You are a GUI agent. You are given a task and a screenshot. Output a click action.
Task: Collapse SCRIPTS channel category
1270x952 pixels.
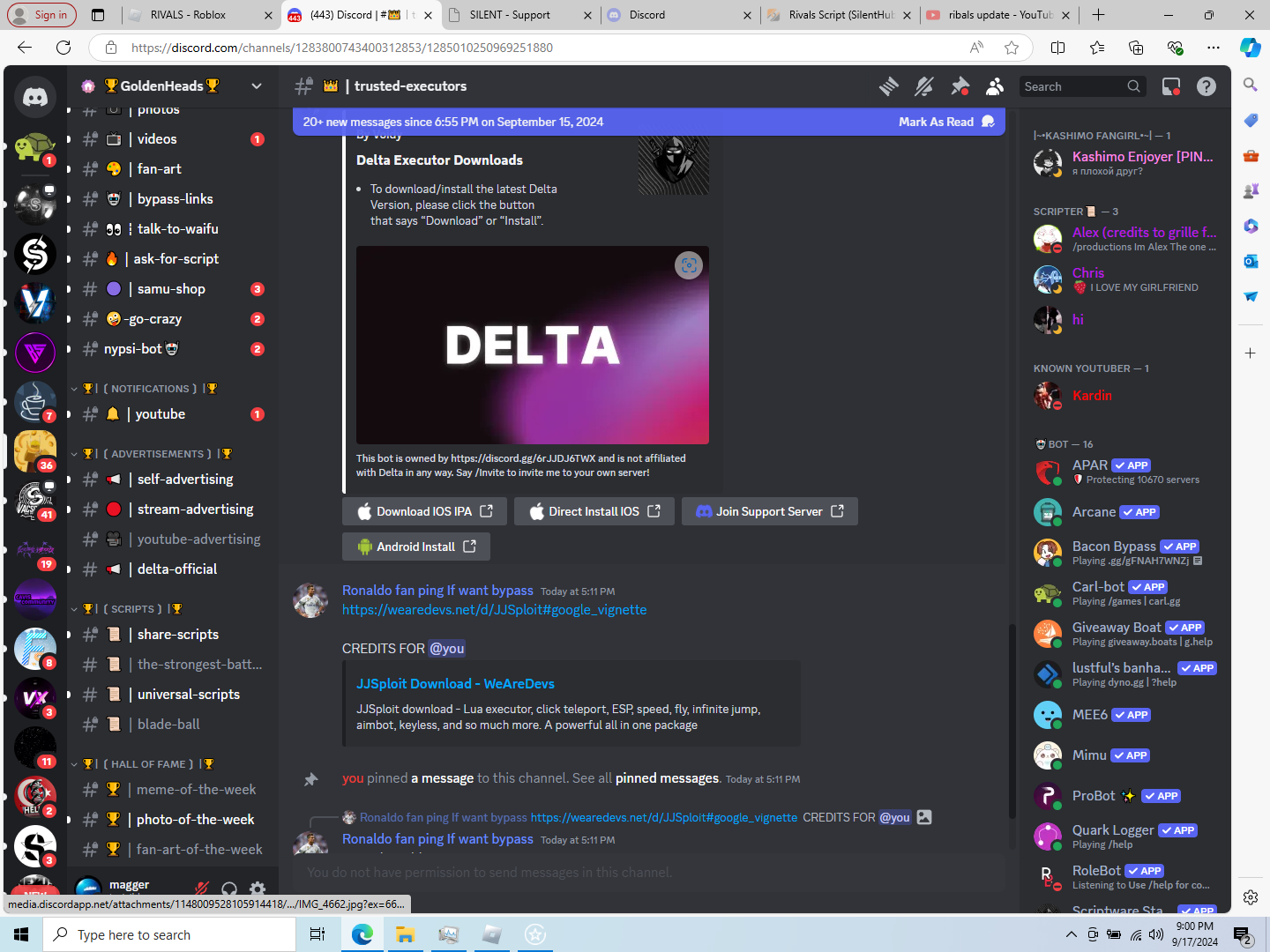[x=132, y=609]
